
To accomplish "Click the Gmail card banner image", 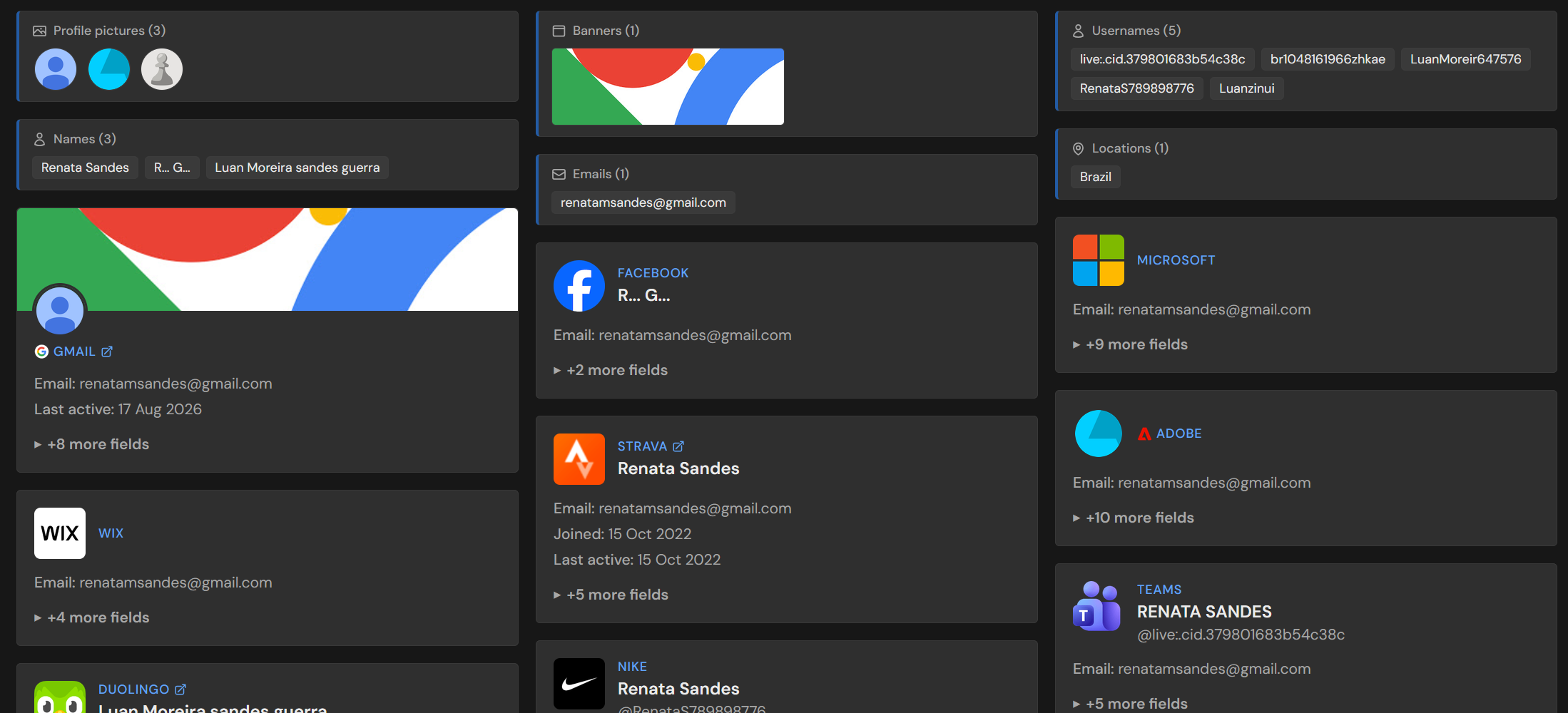I will (x=268, y=260).
